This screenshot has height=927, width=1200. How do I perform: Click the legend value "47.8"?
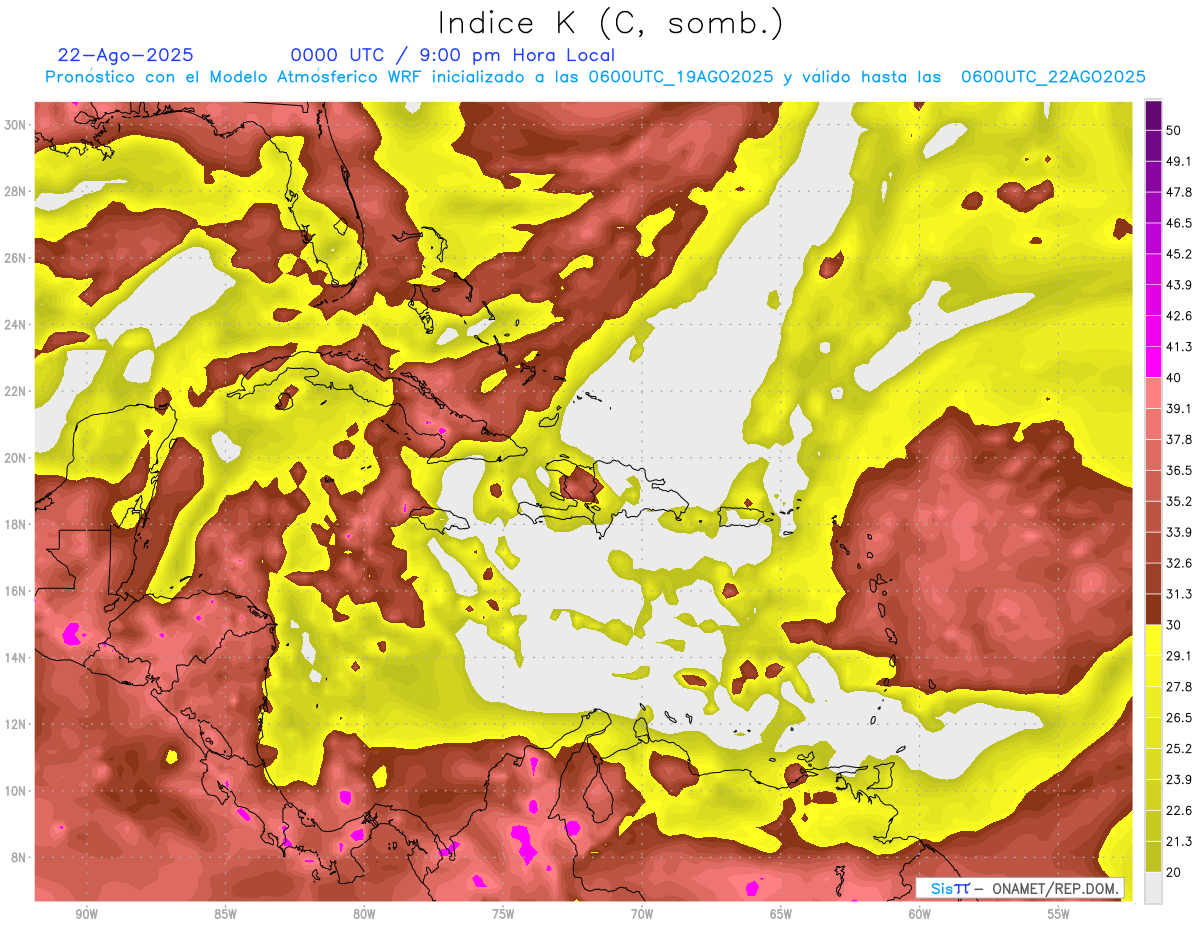pyautogui.click(x=1180, y=193)
